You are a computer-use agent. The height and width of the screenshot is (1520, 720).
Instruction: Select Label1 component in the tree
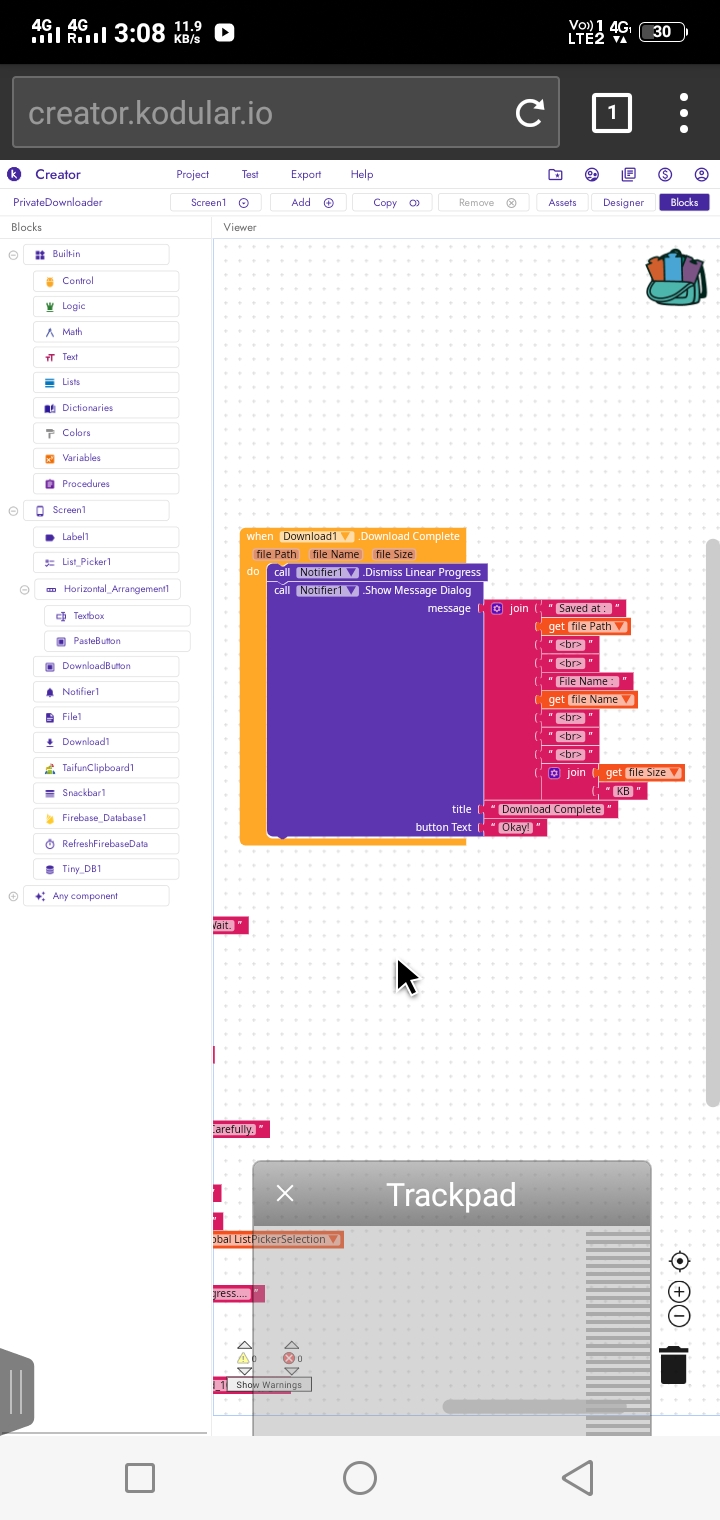click(106, 537)
